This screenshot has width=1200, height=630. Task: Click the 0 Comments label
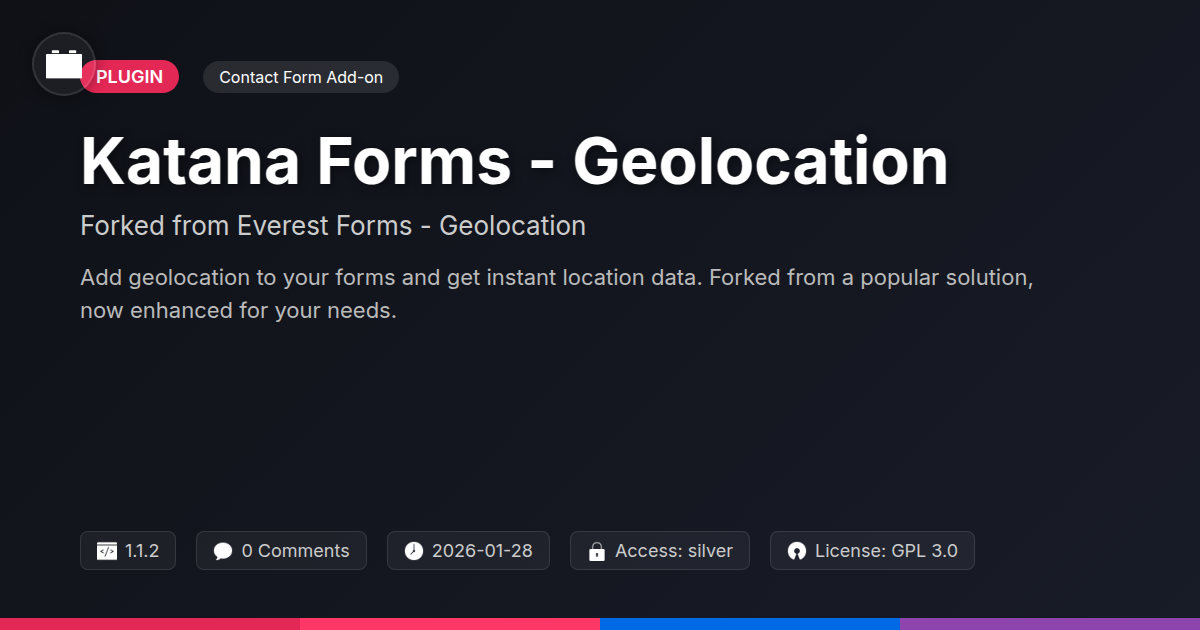(295, 551)
